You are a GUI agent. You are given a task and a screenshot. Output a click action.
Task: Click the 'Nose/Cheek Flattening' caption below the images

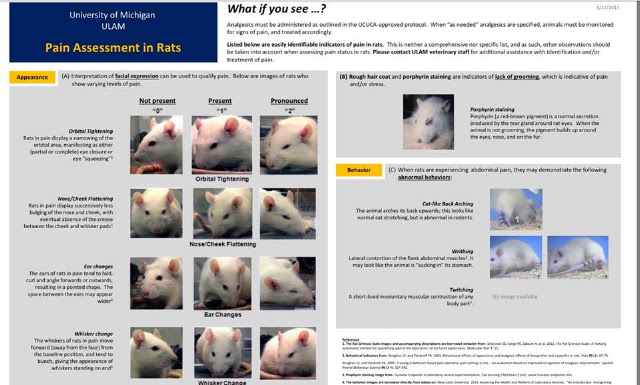point(223,244)
